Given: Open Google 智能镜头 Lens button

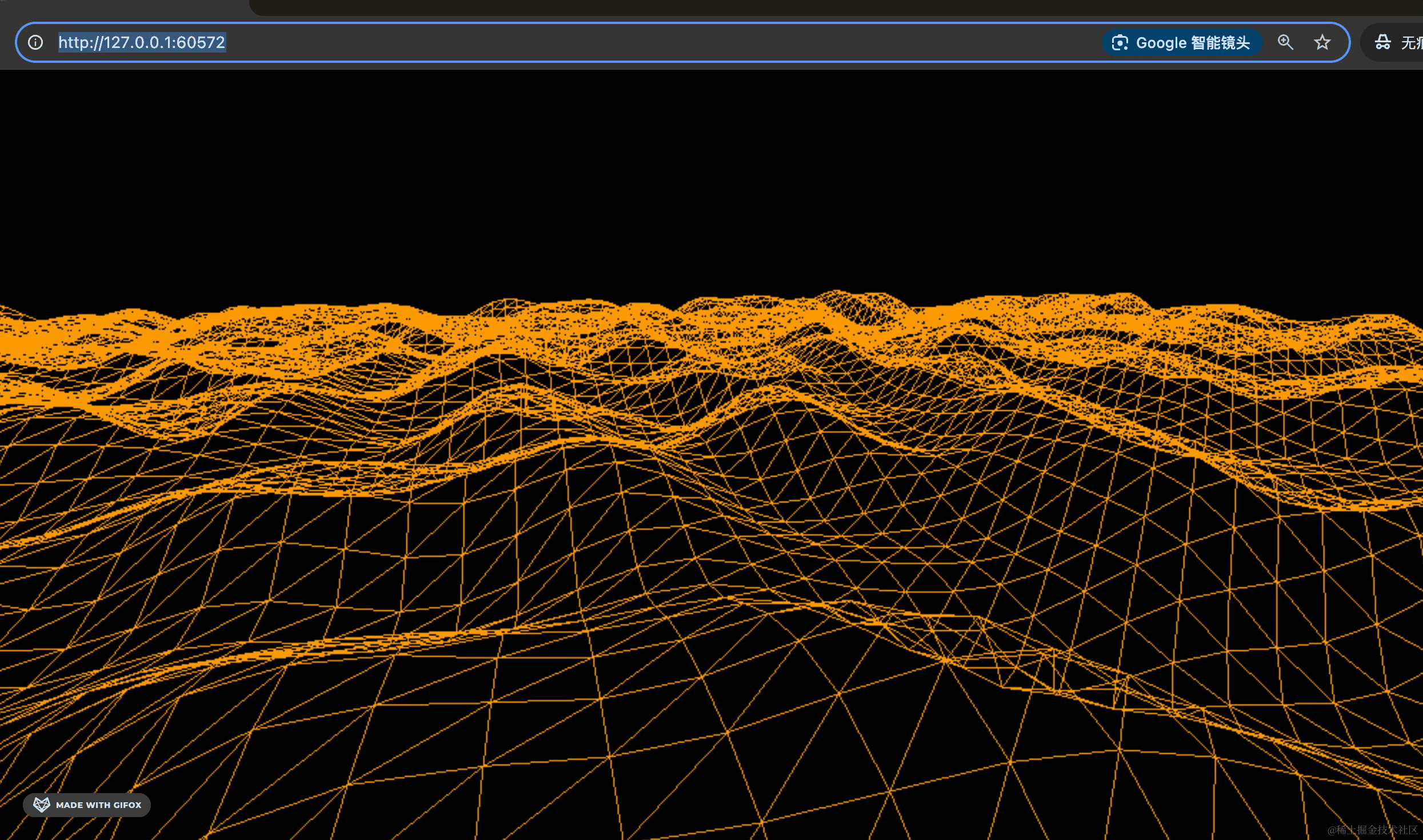Looking at the screenshot, I should pyautogui.click(x=1181, y=42).
